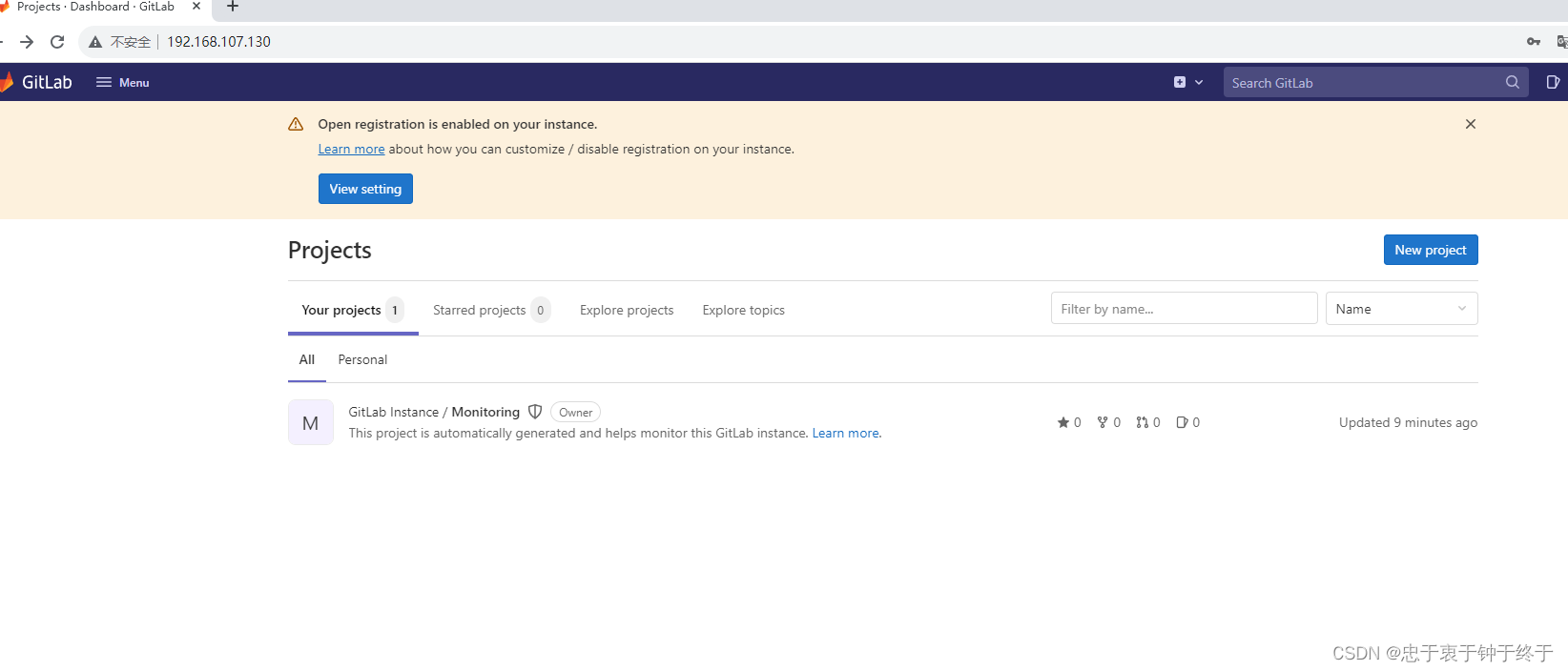Open the create new plus dropdown
Image resolution: width=1568 pixels, height=671 pixels.
[x=1187, y=82]
